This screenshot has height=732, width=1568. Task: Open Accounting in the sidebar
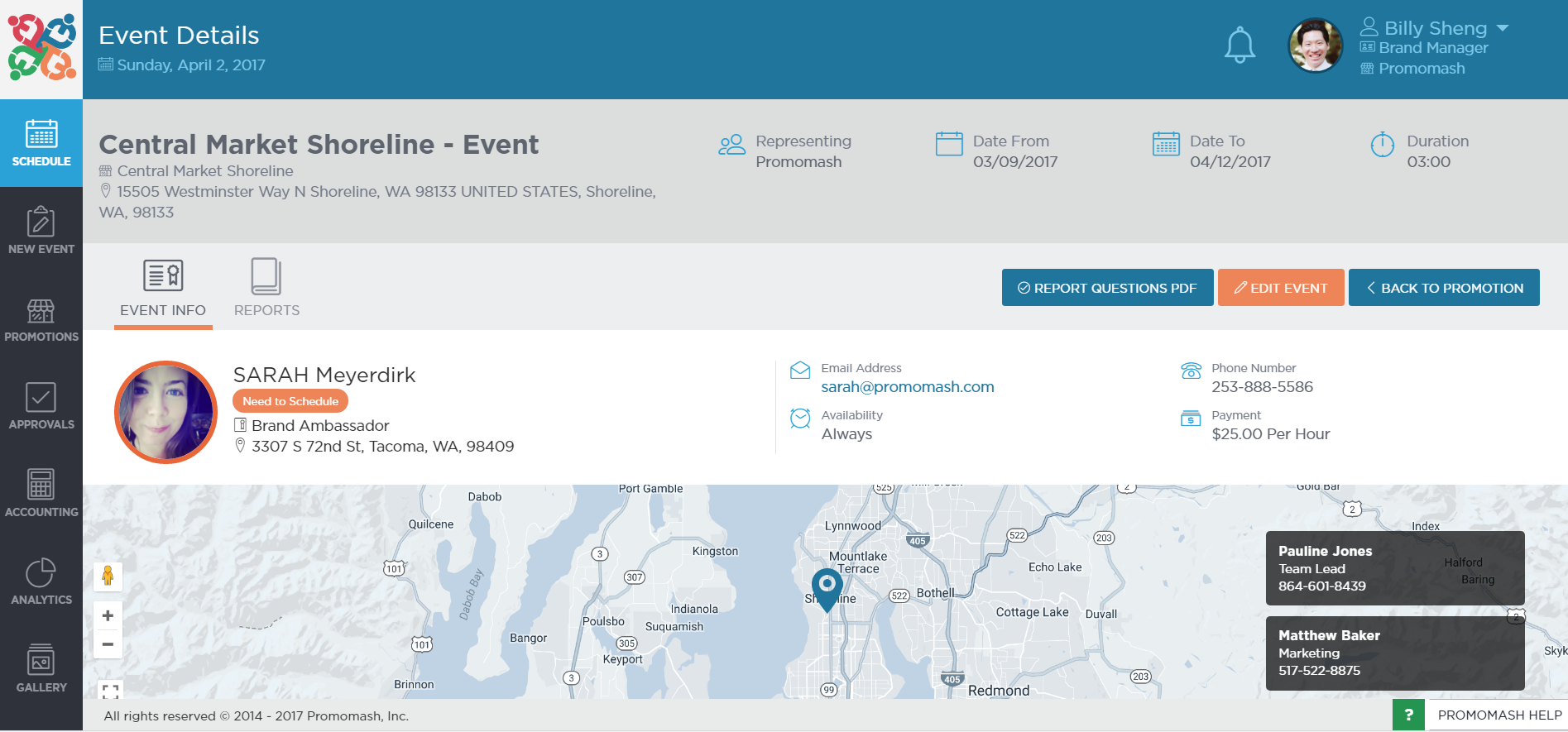click(x=41, y=494)
